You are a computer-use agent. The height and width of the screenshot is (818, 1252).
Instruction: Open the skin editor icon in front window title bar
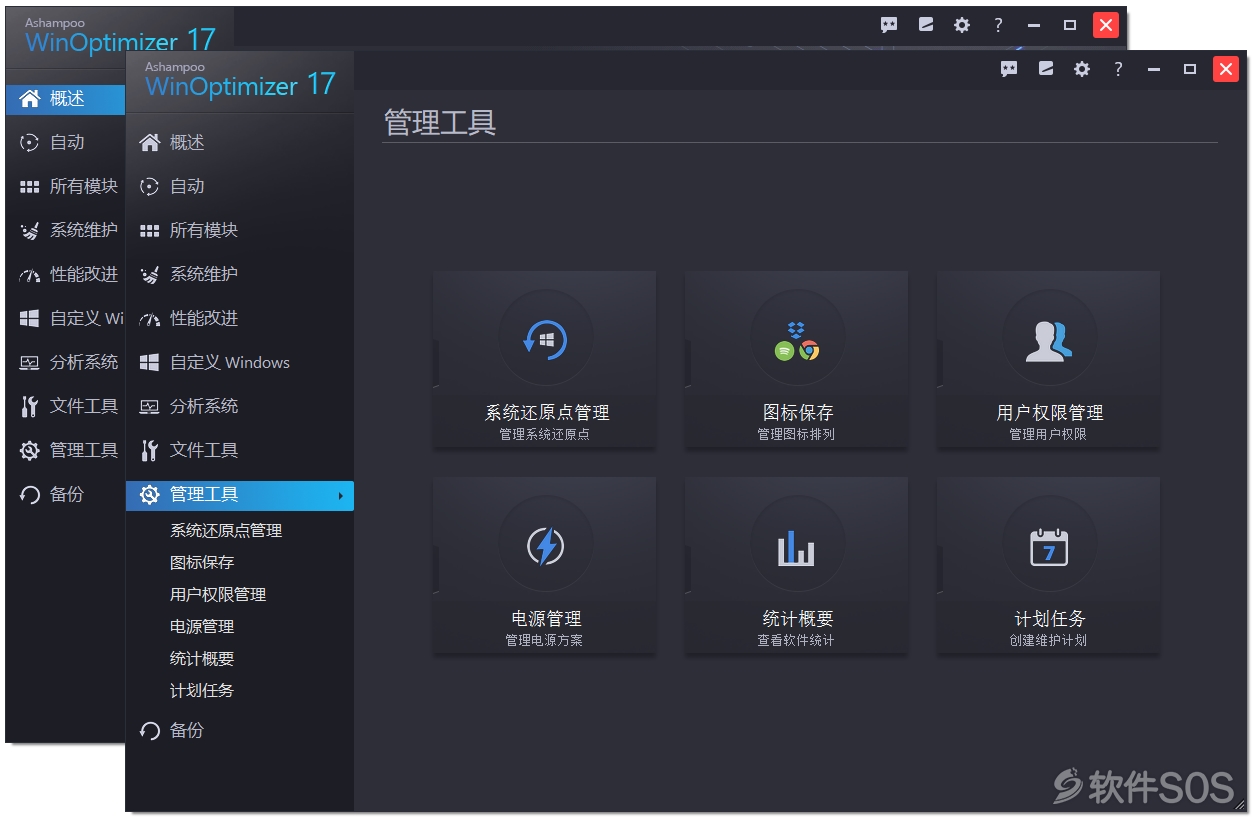tap(1046, 69)
